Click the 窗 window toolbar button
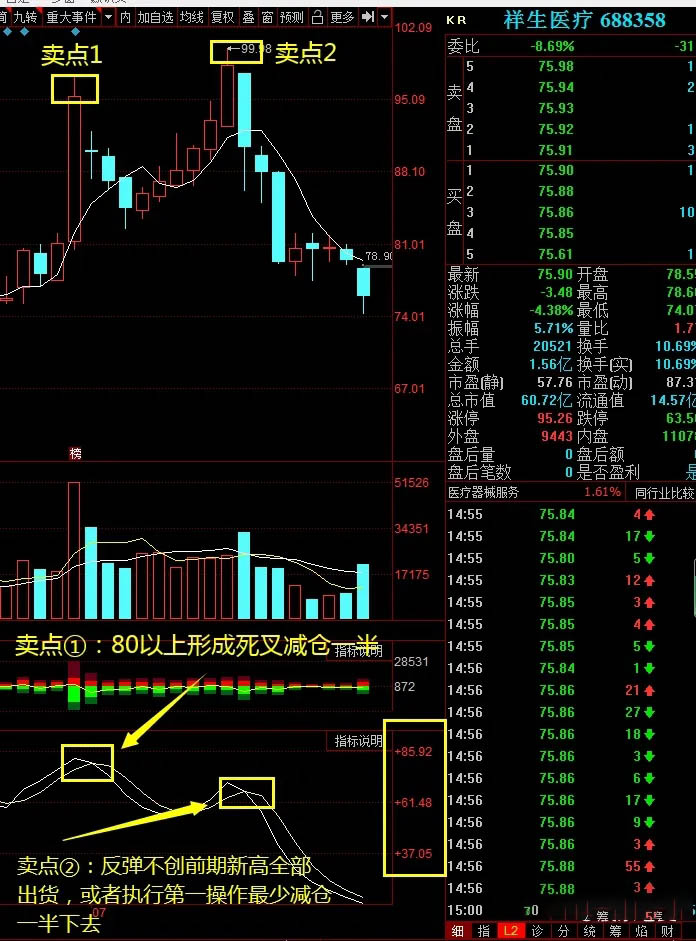This screenshot has height=941, width=696. (267, 17)
